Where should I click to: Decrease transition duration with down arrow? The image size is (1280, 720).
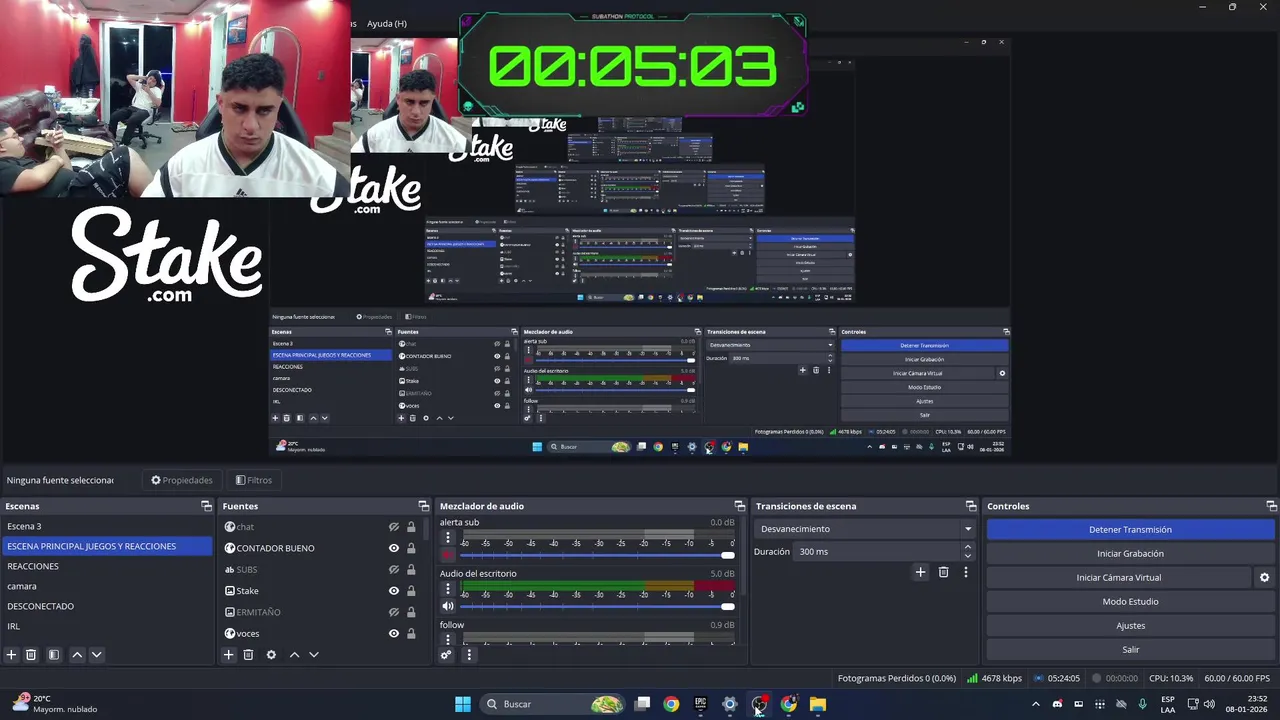(x=967, y=556)
